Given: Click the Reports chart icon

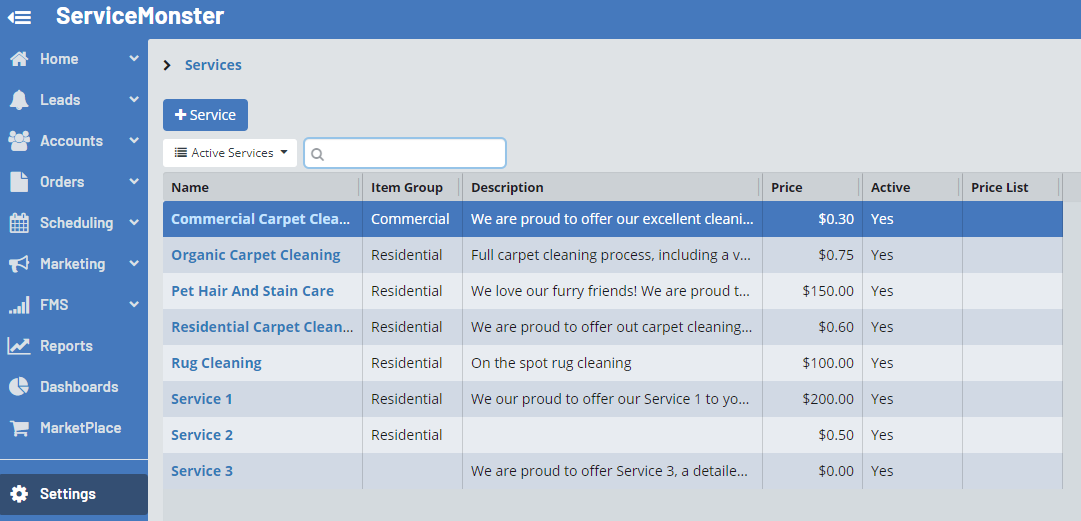Looking at the screenshot, I should (x=19, y=346).
